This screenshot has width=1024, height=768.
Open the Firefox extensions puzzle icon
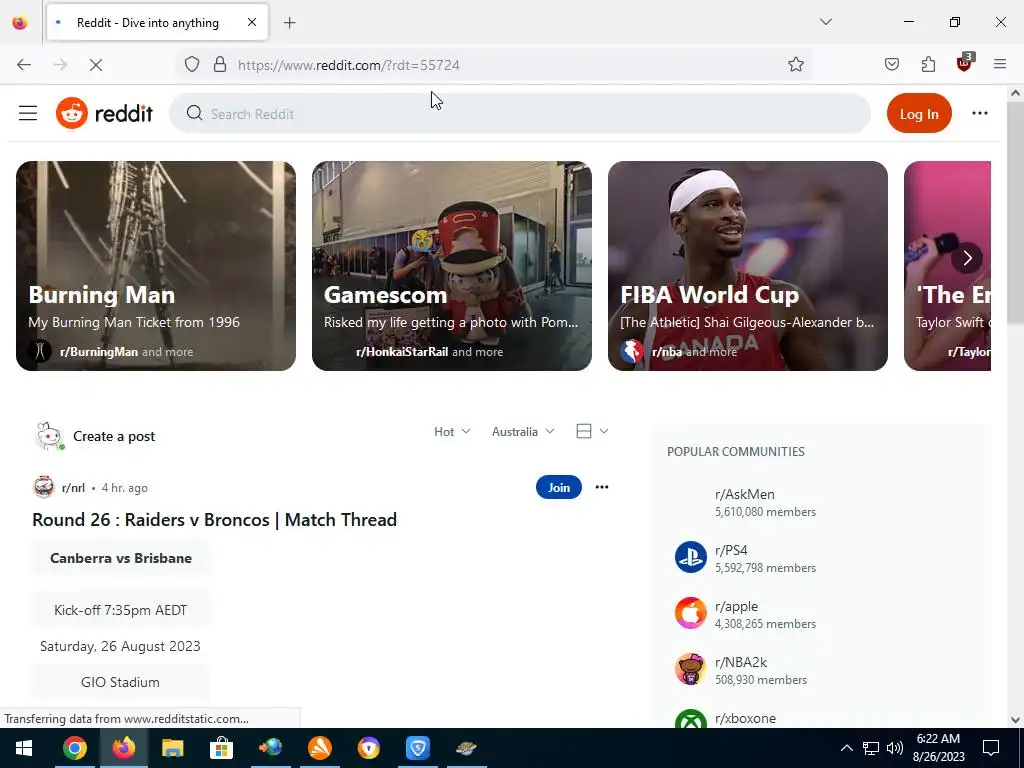pyautogui.click(x=928, y=65)
